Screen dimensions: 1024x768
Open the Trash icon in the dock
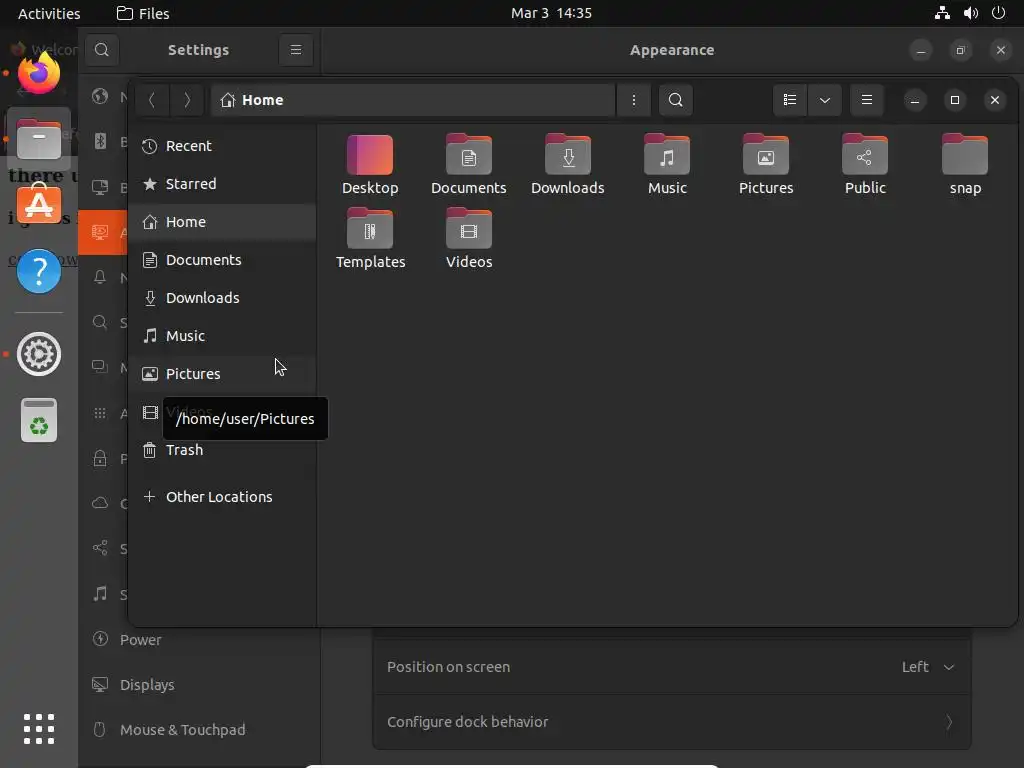tap(39, 420)
